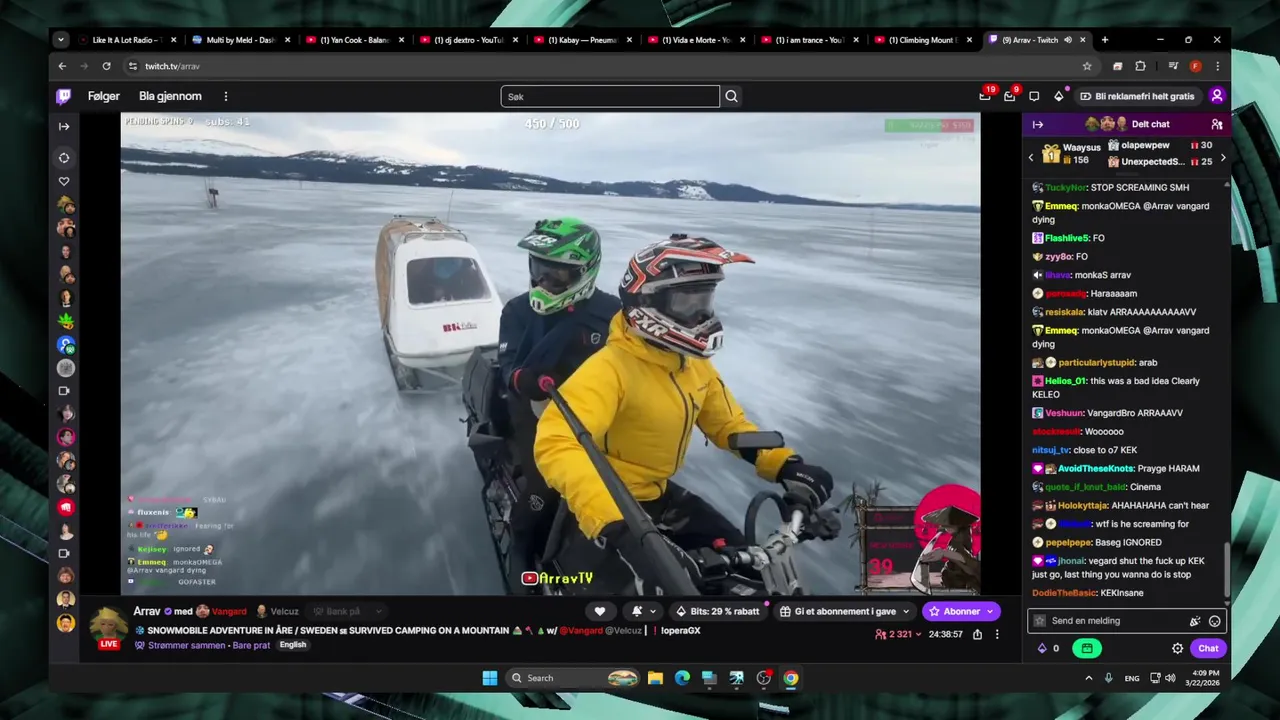Open the Bla gjennom nav item
Viewport: 1280px width, 720px height.
tap(170, 96)
